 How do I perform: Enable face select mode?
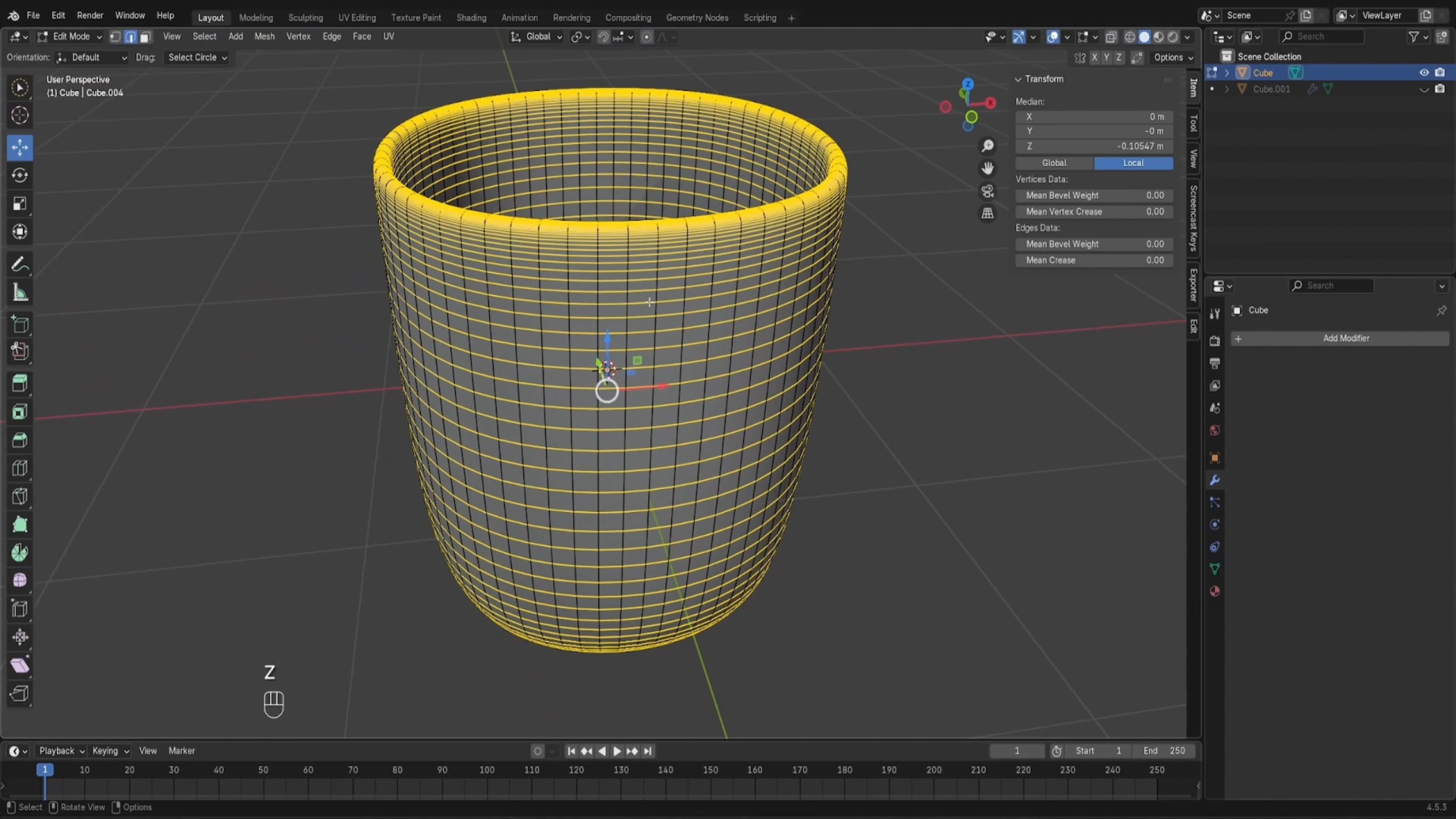coord(146,36)
